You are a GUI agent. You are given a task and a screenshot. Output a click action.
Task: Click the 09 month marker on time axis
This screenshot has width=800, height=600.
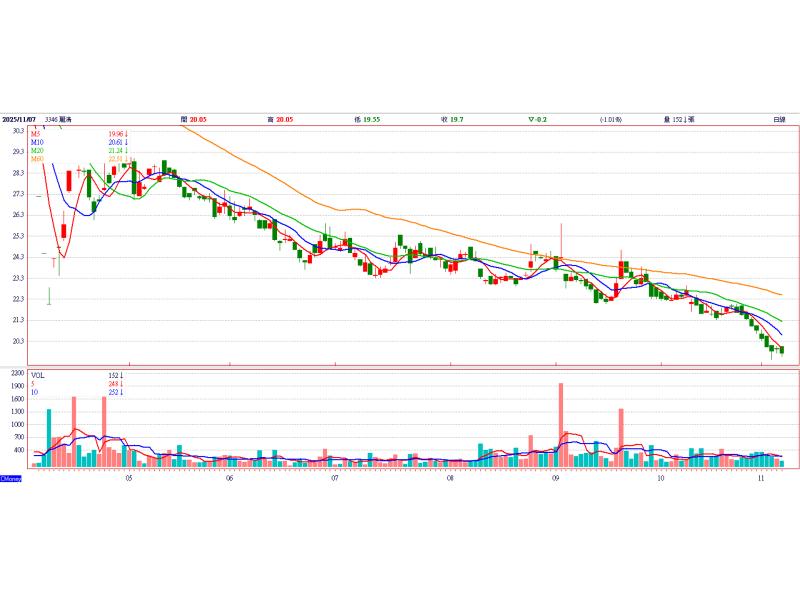click(x=555, y=478)
